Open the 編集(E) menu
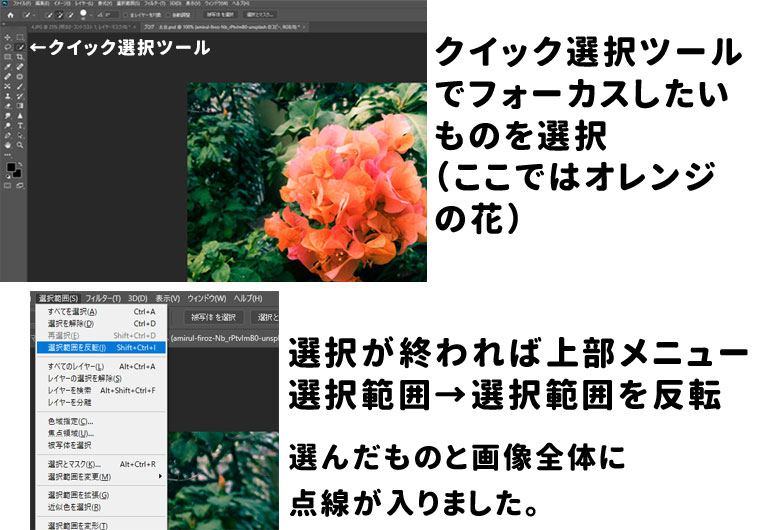760x530 pixels. pos(42,3)
